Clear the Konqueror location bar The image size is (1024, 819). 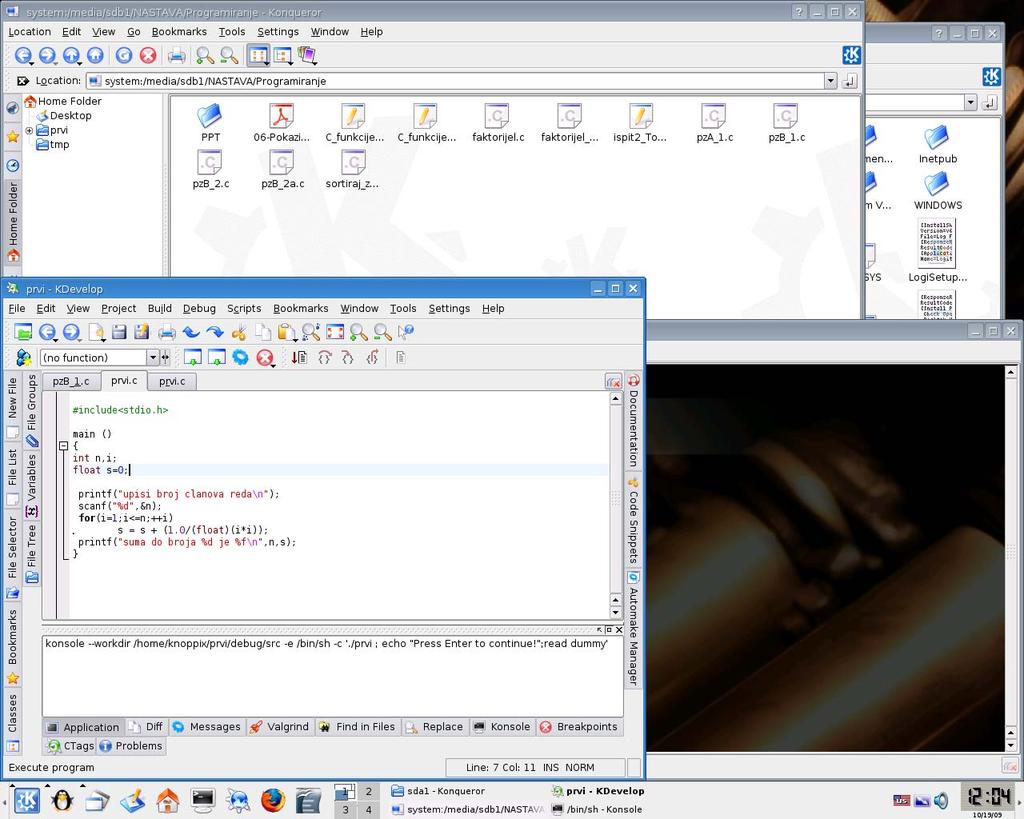click(23, 81)
